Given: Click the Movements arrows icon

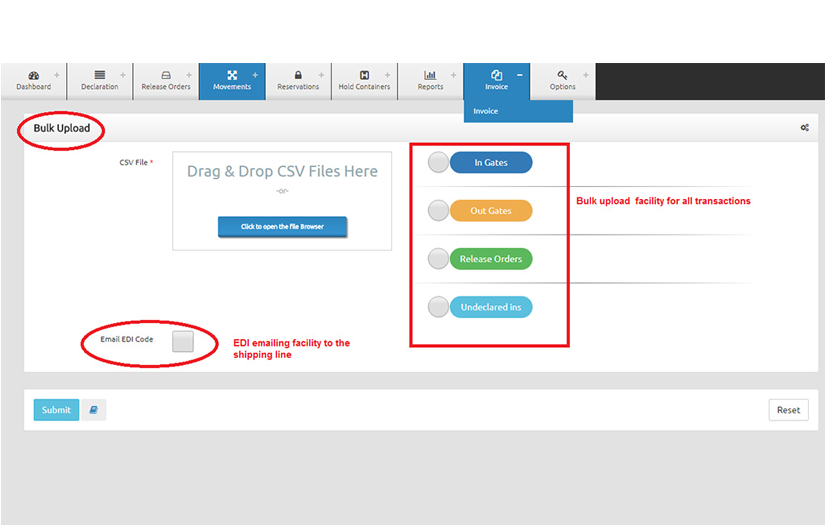Looking at the screenshot, I should pos(232,75).
